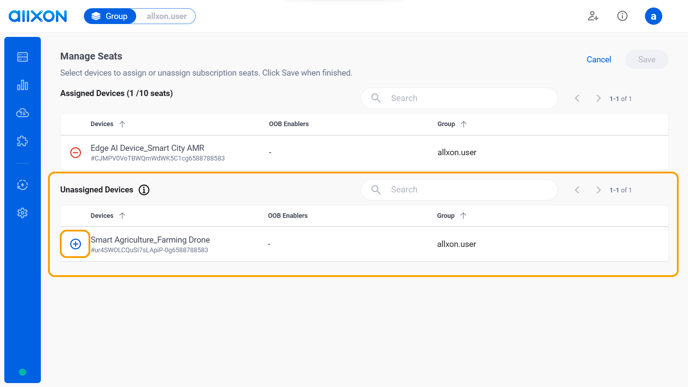Open the cloud upload sidebar icon
The height and width of the screenshot is (387, 688).
click(22, 113)
